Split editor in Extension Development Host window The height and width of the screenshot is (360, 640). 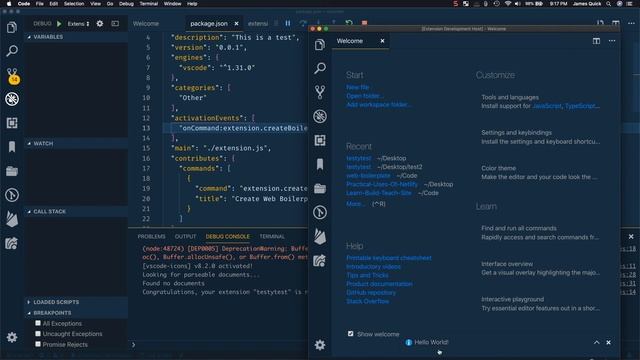tap(596, 41)
